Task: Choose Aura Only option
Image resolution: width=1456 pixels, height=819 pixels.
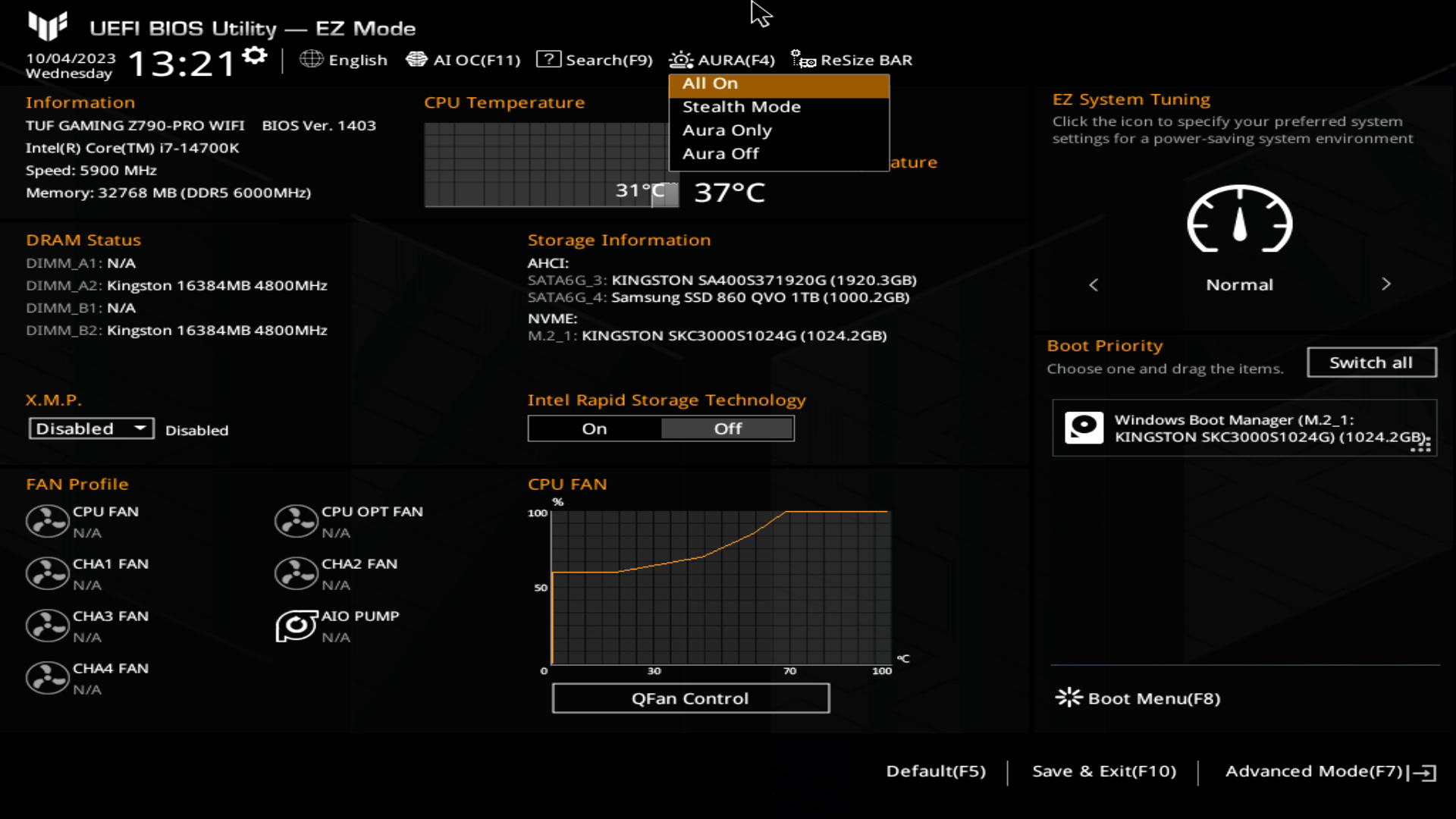Action: pyautogui.click(x=779, y=130)
